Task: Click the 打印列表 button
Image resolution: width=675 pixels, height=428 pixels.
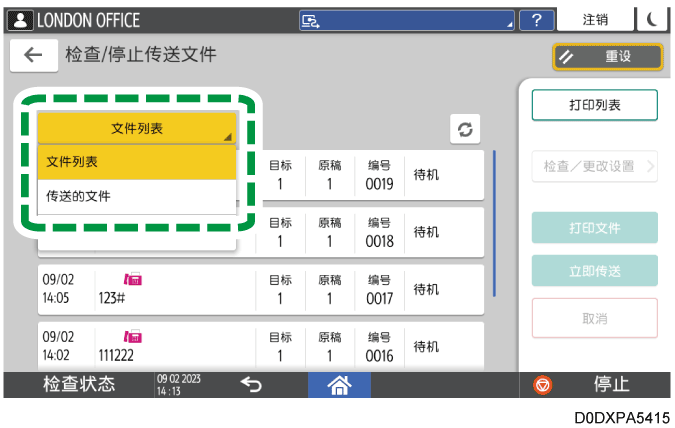Action: pos(594,105)
